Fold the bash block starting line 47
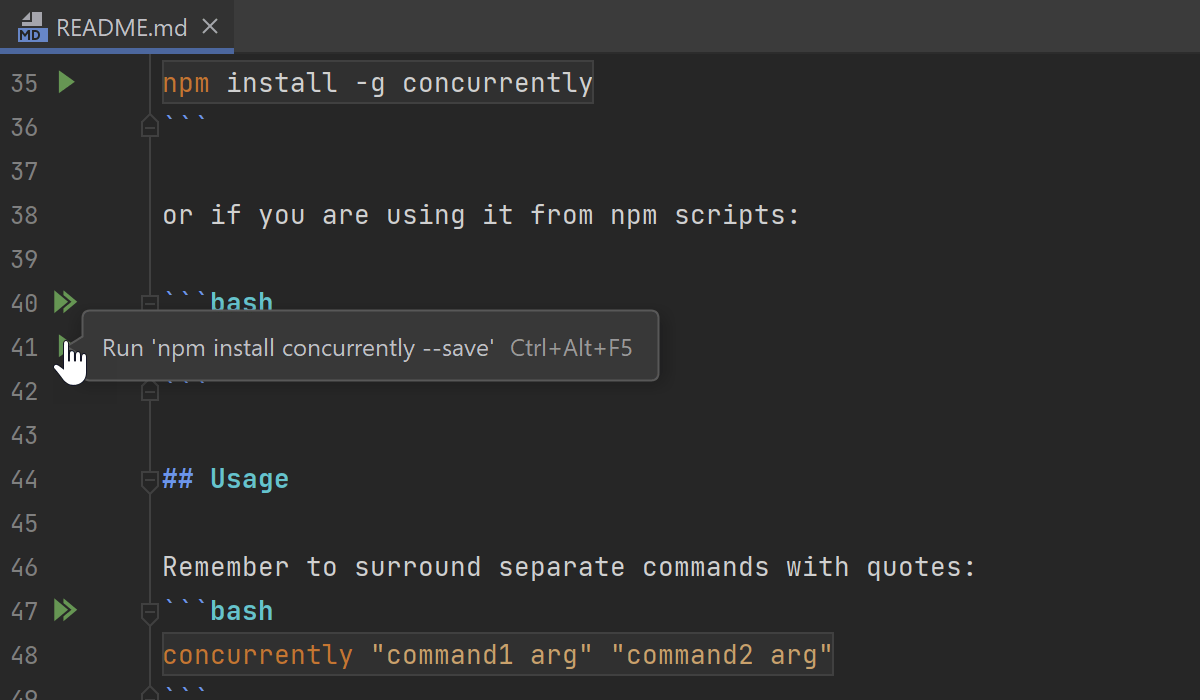The width and height of the screenshot is (1200, 700). tap(150, 610)
